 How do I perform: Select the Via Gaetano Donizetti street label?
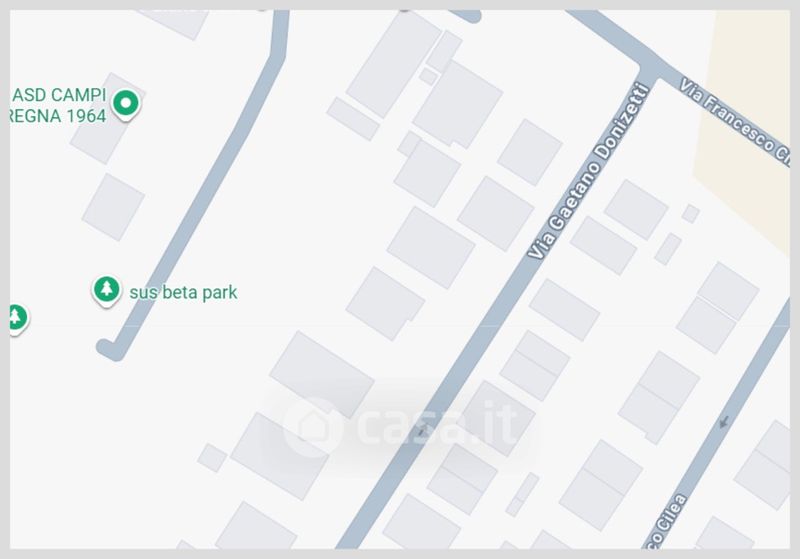(x=588, y=172)
